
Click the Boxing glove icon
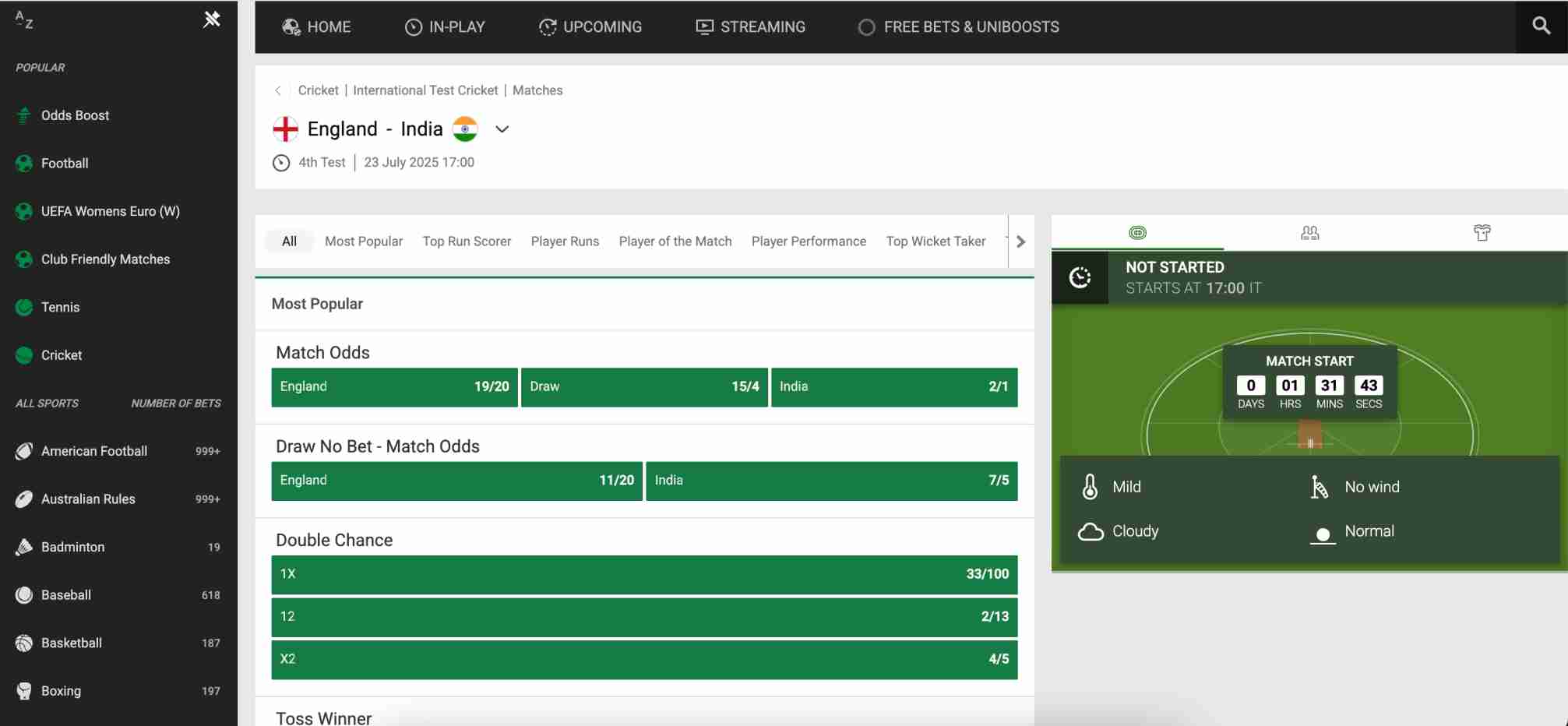tap(24, 691)
